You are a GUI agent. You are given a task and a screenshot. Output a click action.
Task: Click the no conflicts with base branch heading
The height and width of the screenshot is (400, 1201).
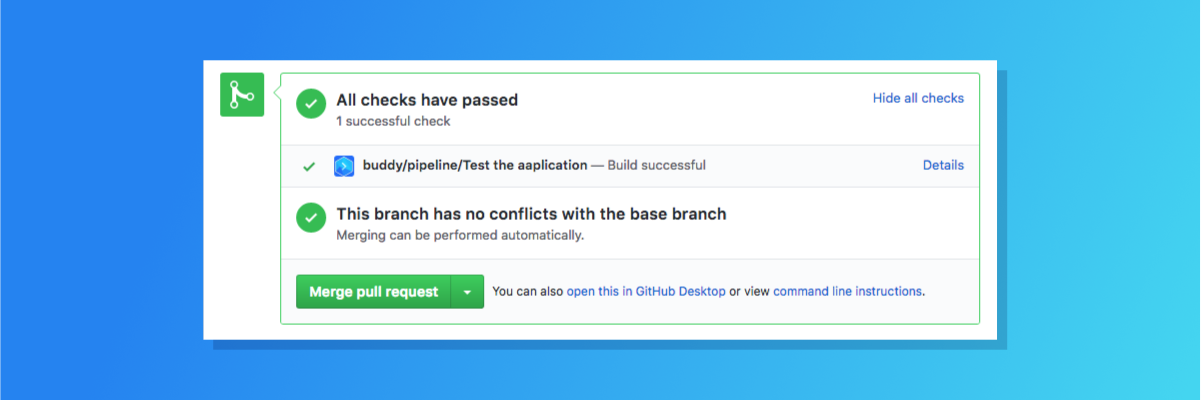[x=531, y=214]
